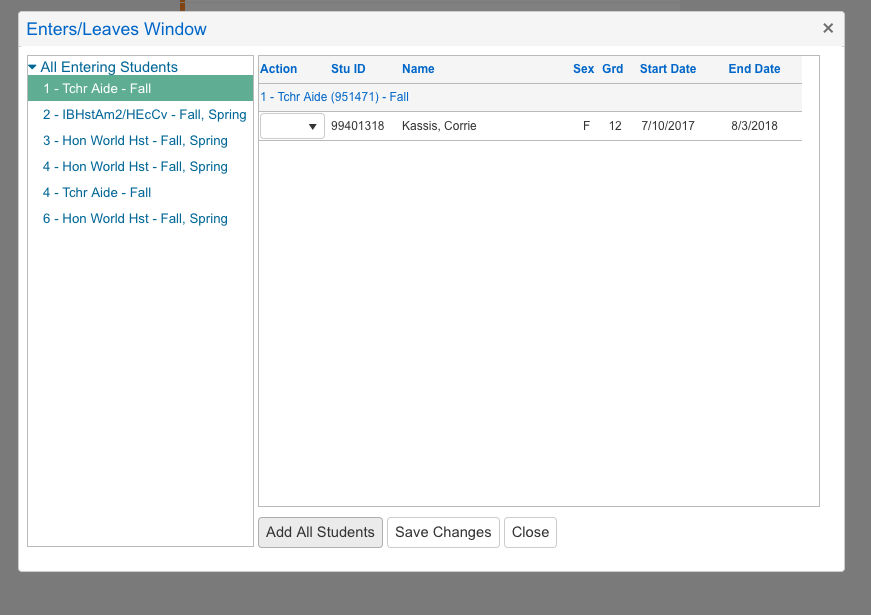871x615 pixels.
Task: Click grade value 12
Action: [615, 126]
